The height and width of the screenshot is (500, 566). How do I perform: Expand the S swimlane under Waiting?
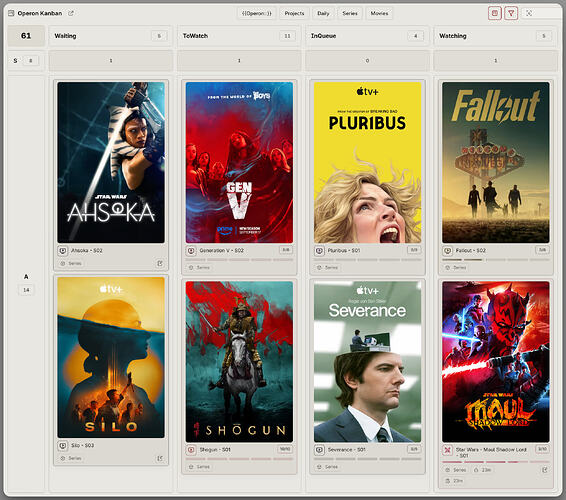(x=111, y=61)
